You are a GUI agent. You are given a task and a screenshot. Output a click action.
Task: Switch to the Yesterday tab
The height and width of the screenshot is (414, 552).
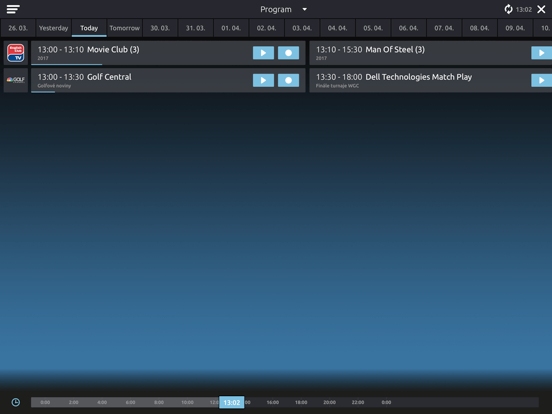54,28
